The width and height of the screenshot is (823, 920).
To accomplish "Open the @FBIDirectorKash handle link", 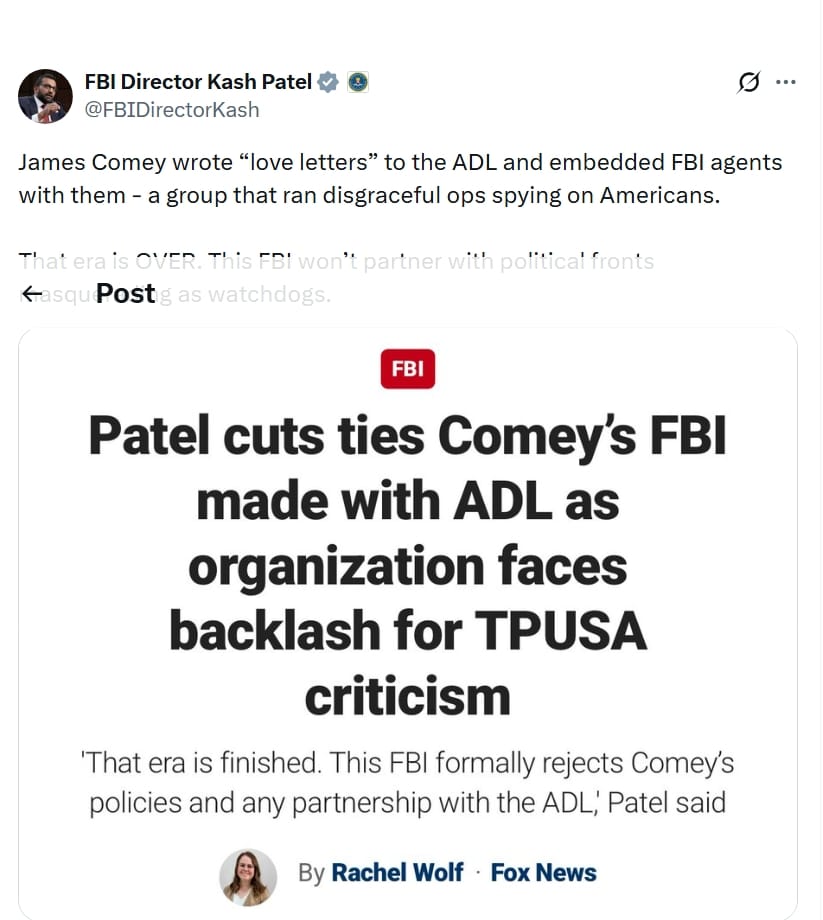I will point(171,110).
